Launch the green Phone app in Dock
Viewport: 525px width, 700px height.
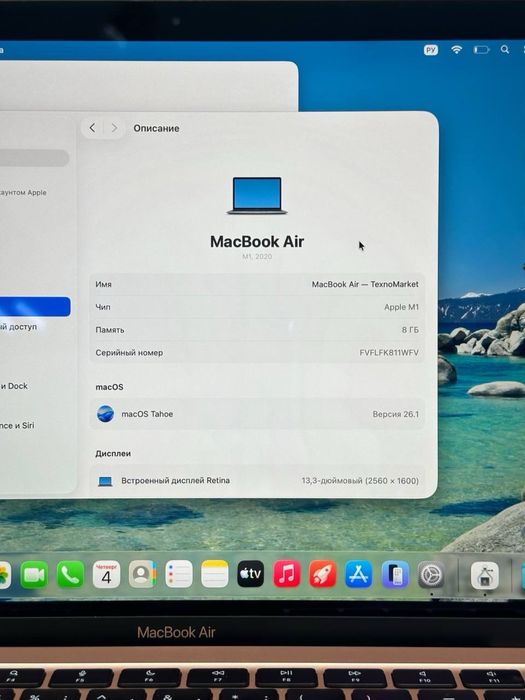(x=71, y=575)
